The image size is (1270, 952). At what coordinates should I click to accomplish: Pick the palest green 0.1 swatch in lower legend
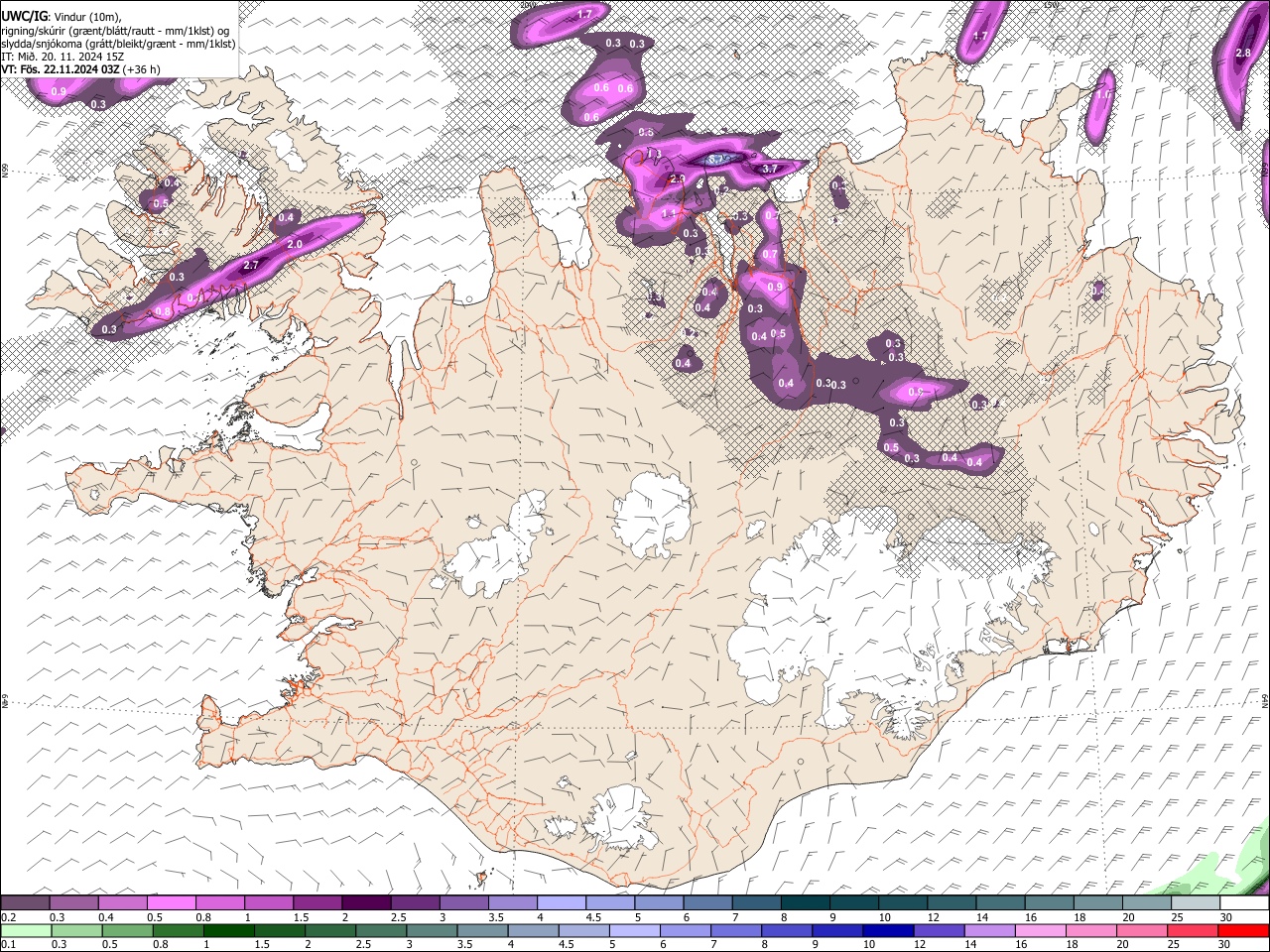point(25,930)
